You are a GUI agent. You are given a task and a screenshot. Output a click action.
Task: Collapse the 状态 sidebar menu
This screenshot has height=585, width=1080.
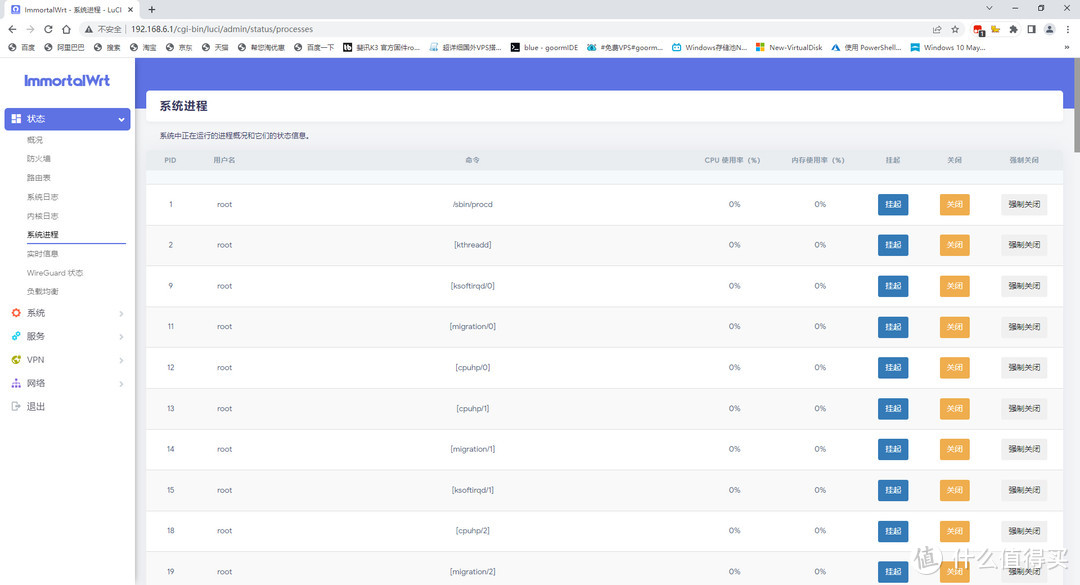click(68, 119)
